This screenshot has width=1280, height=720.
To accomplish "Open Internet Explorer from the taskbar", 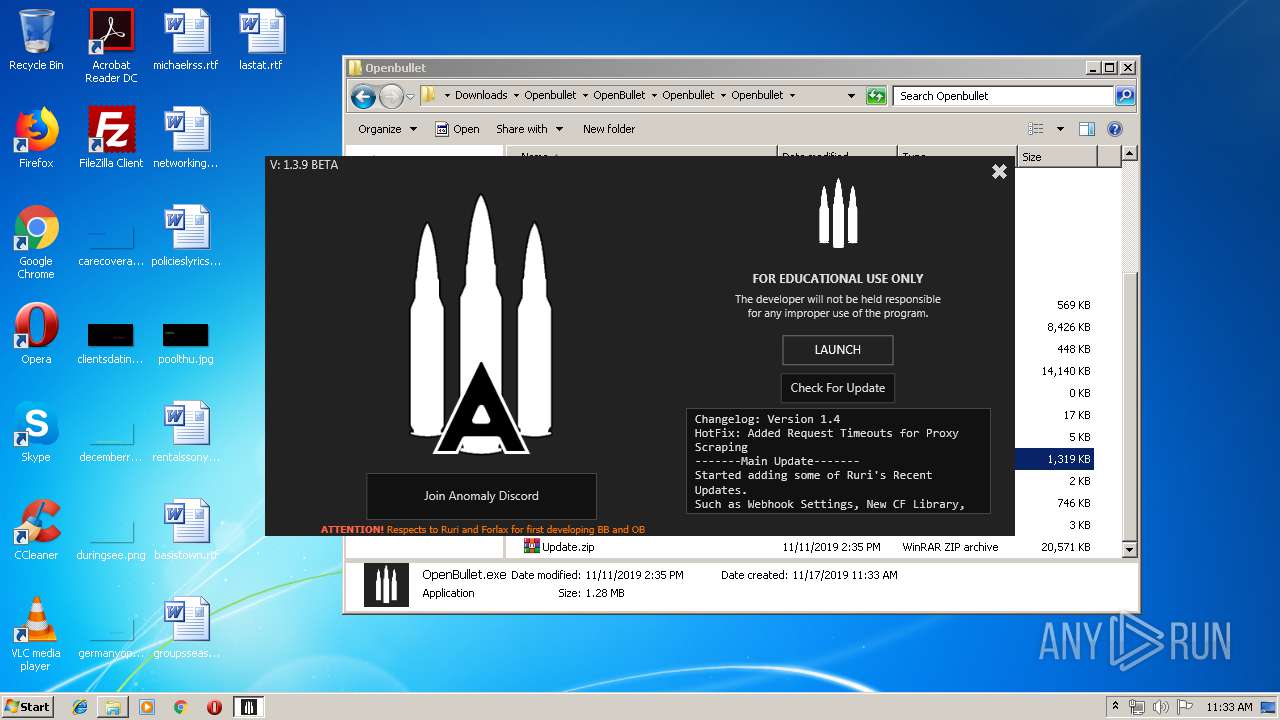I will pyautogui.click(x=80, y=707).
